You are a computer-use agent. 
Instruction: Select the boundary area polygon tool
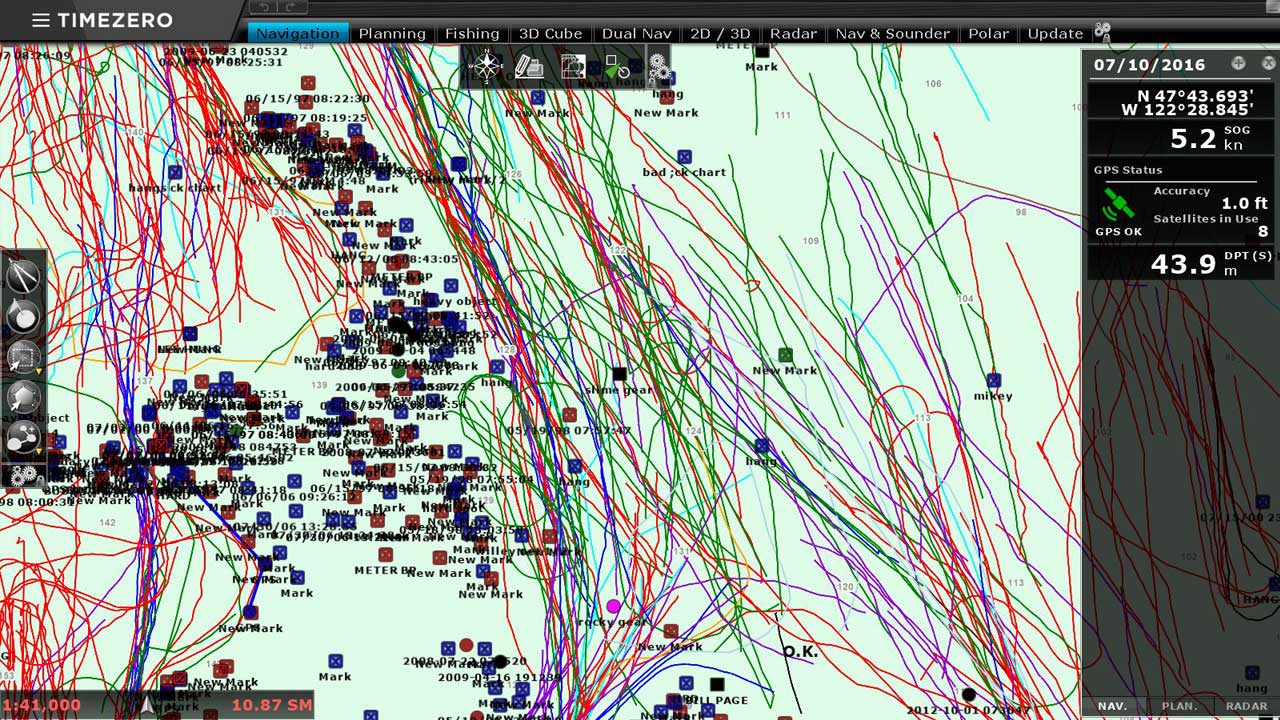(x=23, y=397)
